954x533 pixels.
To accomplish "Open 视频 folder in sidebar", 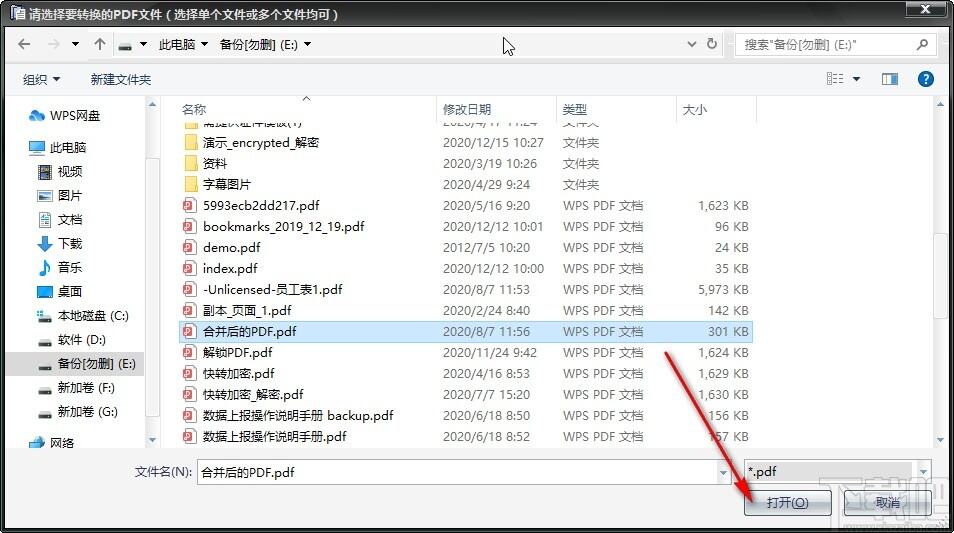I will [60, 172].
